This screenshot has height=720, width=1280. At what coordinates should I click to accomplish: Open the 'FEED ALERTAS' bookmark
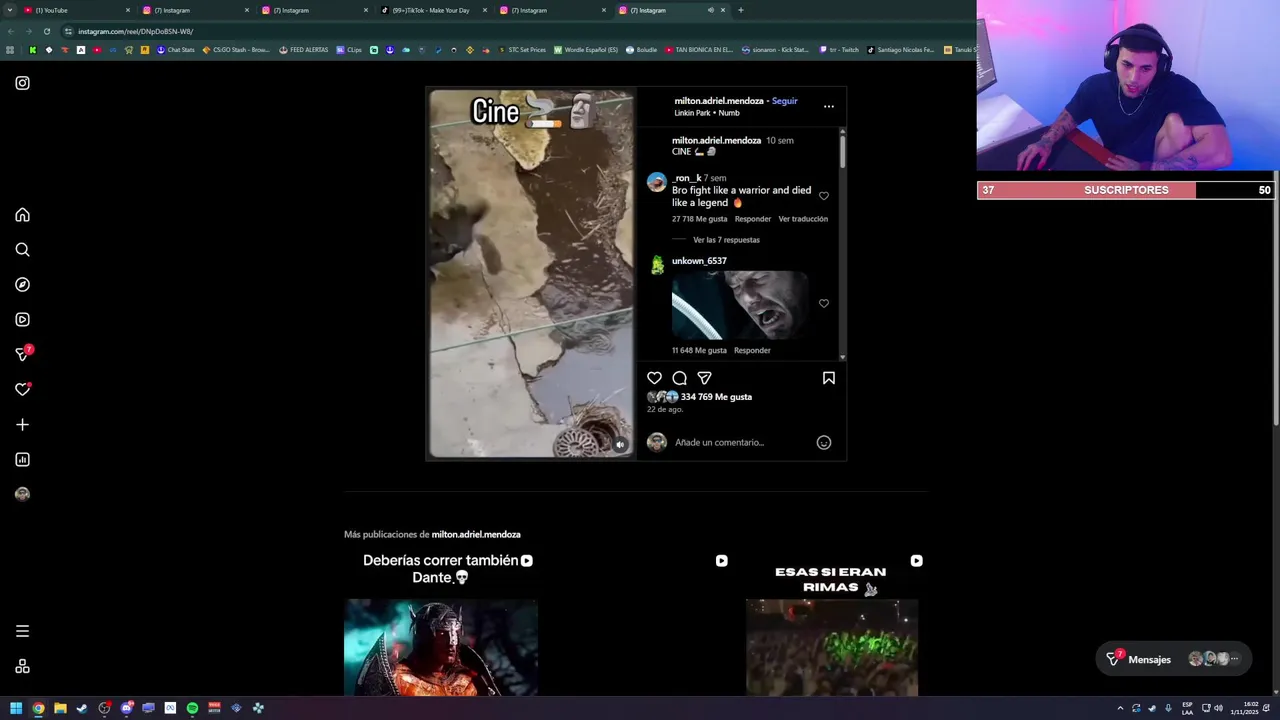point(303,50)
